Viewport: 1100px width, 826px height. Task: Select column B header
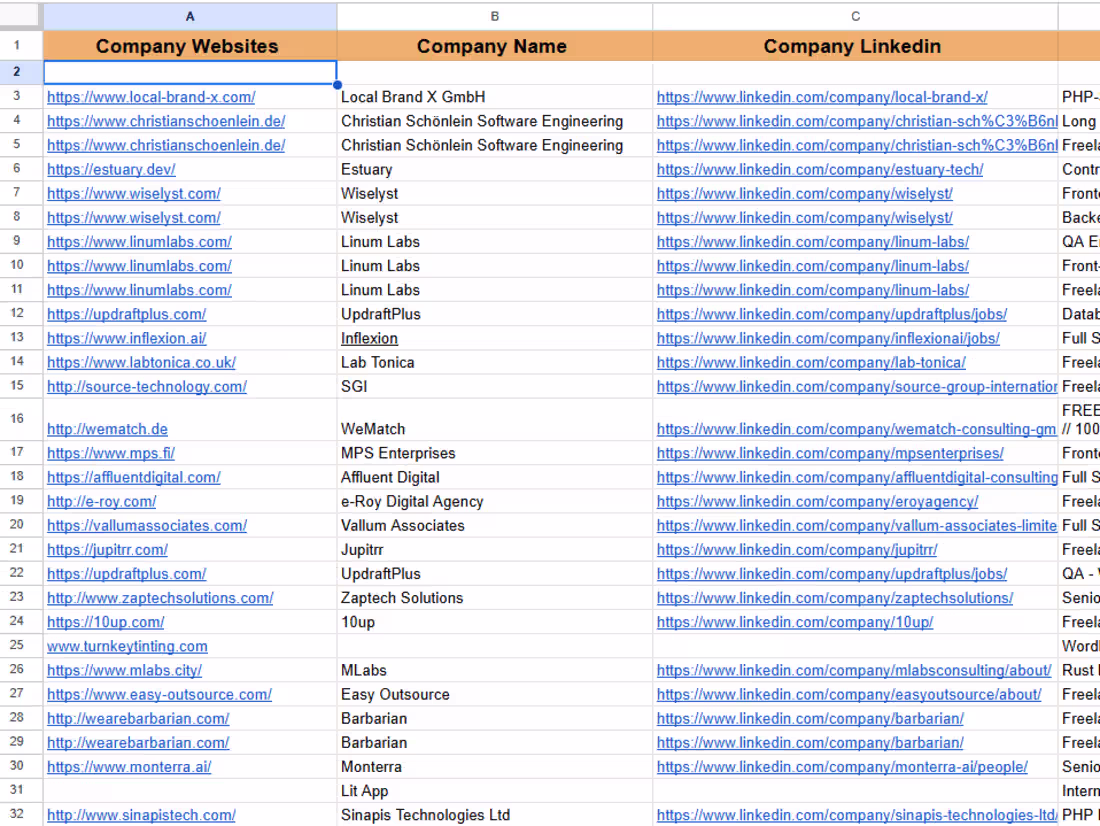point(495,16)
